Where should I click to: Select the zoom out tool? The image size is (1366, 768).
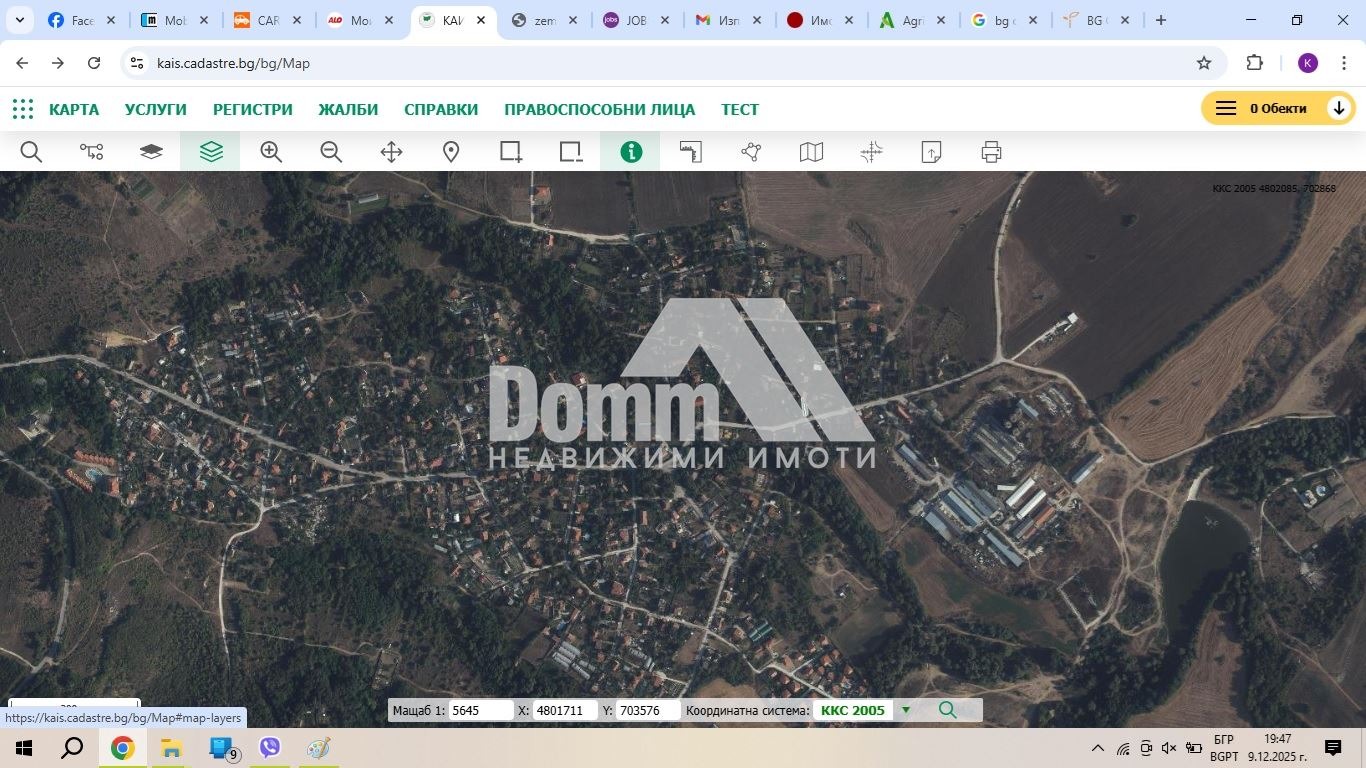(x=330, y=151)
